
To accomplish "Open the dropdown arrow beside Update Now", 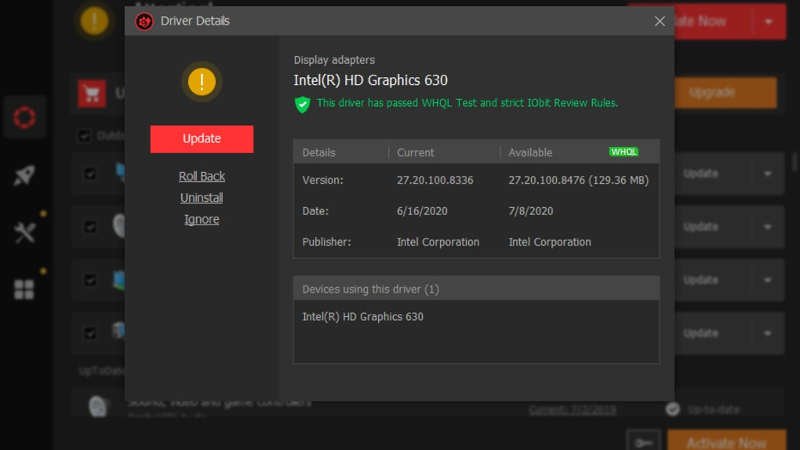I will [x=768, y=21].
